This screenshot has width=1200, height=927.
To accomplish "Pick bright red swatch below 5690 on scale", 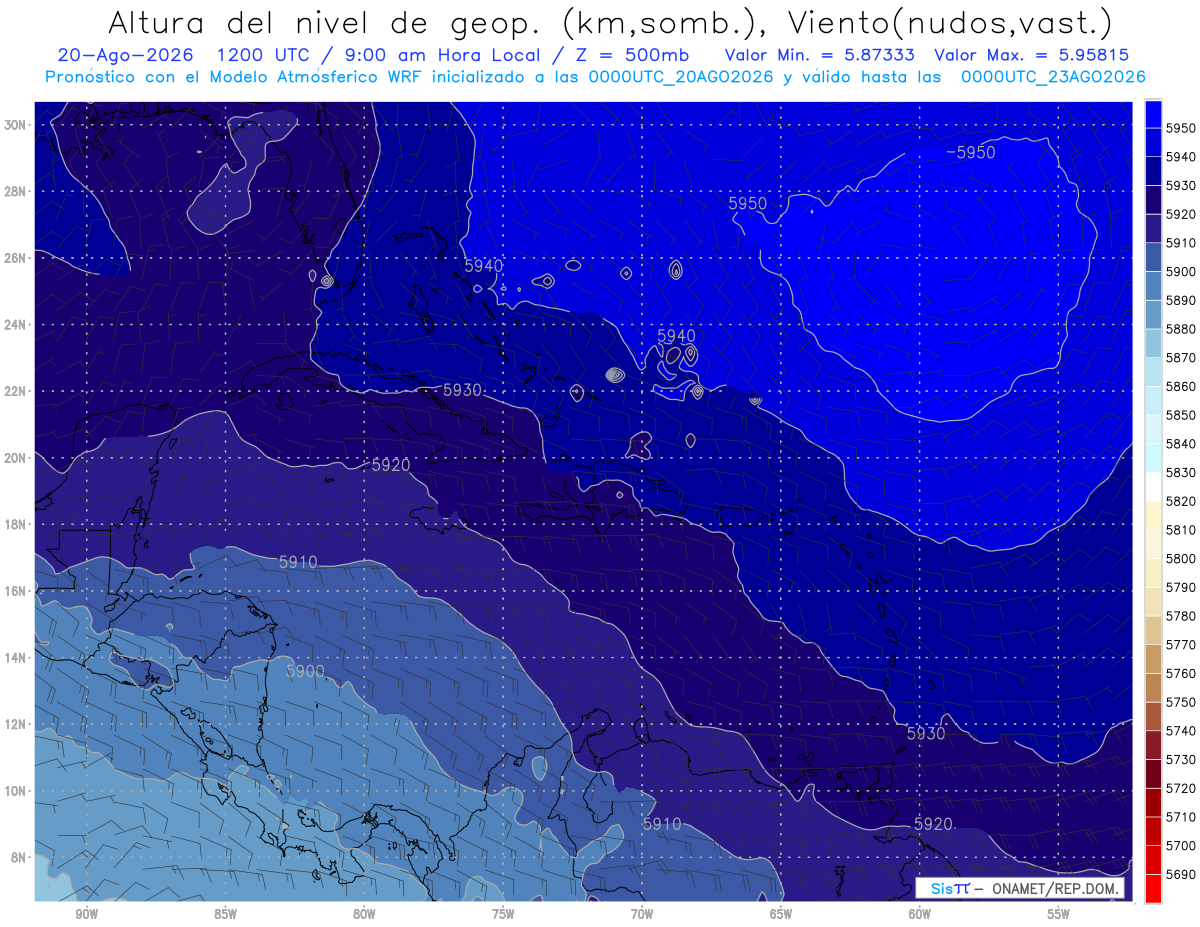I will pos(1153,888).
